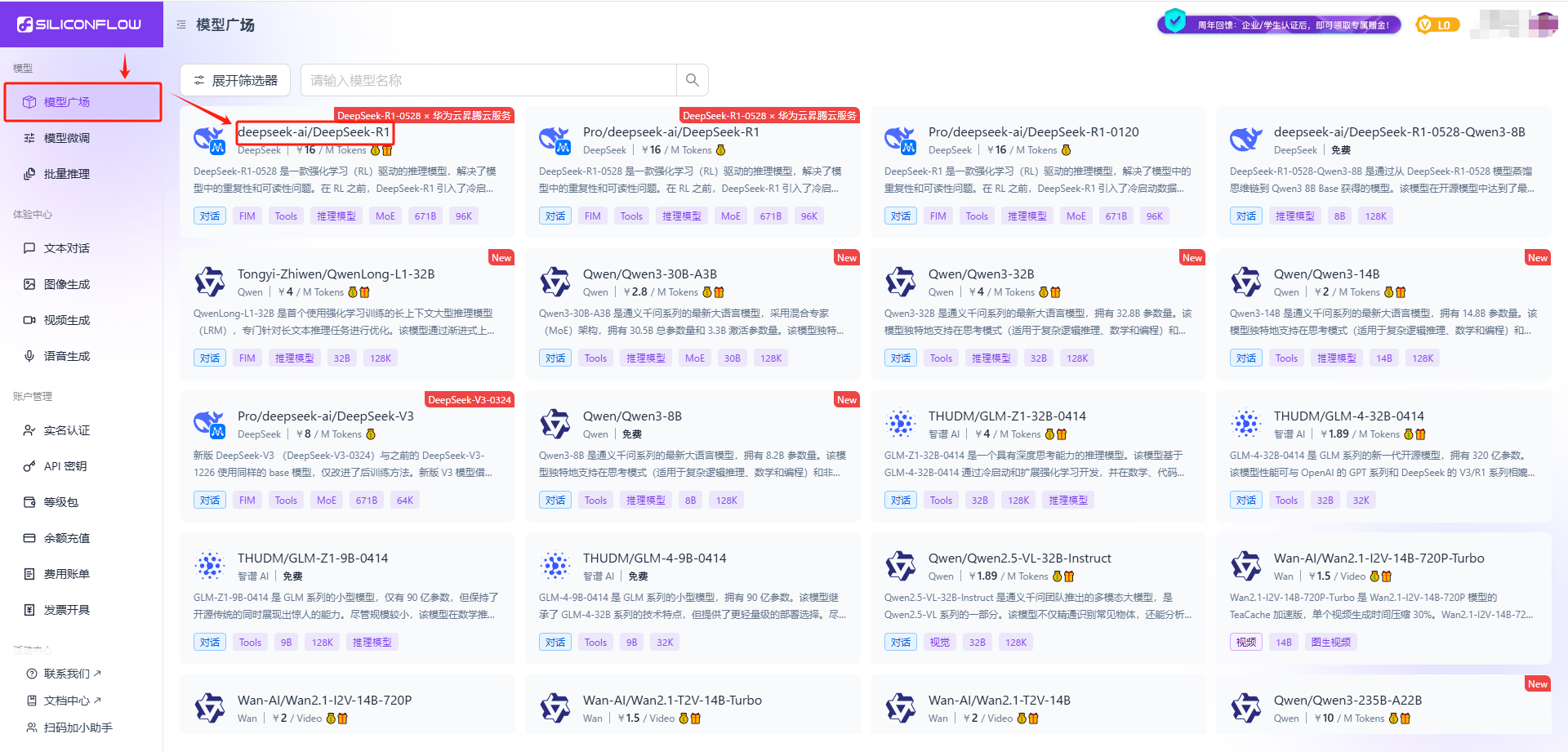Click the DeepSeek whale icon on DeepSeek-R1-0528-Qwen3-8B

[x=1246, y=140]
